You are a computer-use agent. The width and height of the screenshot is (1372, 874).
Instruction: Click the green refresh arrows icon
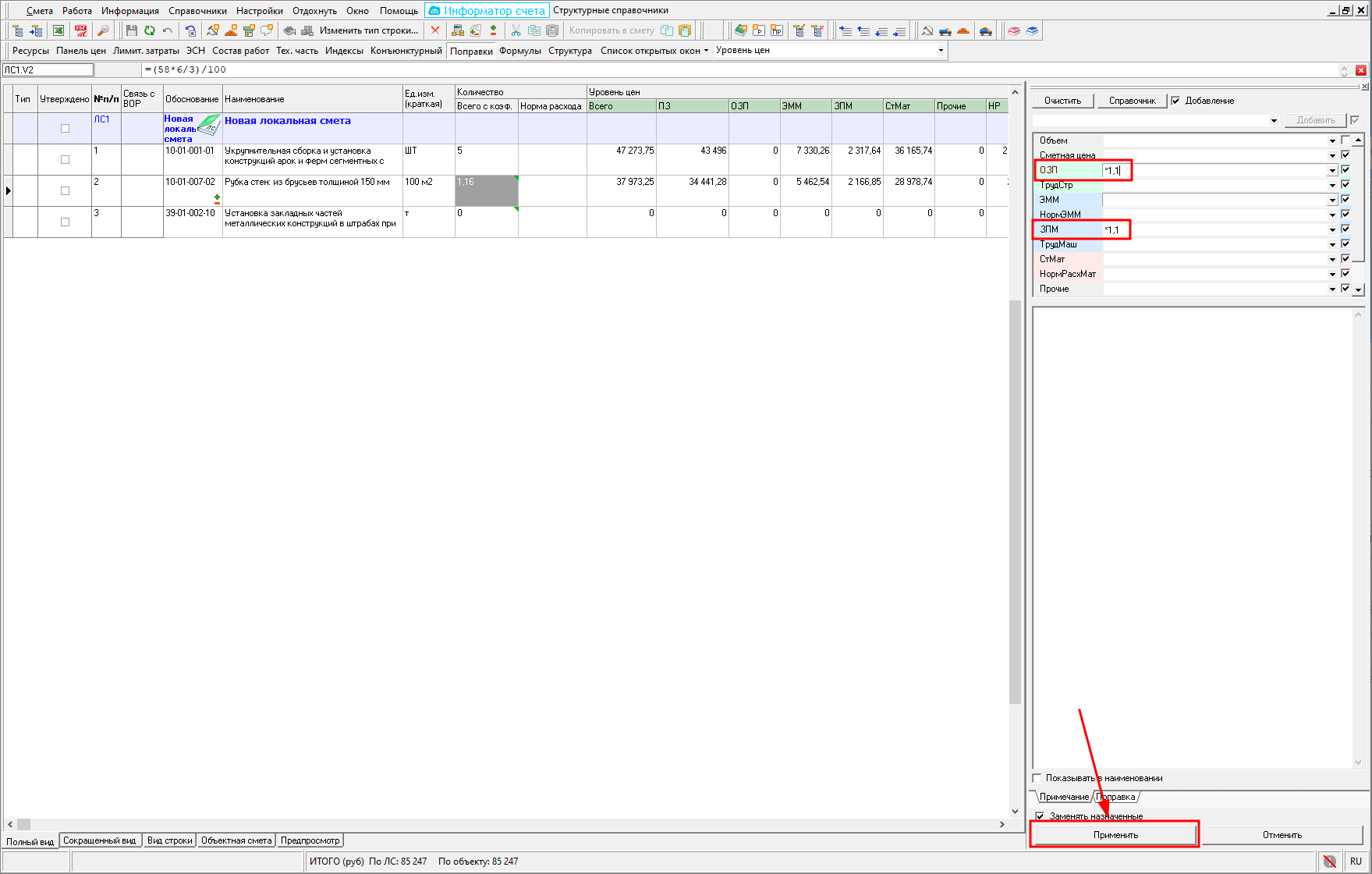coord(149,30)
